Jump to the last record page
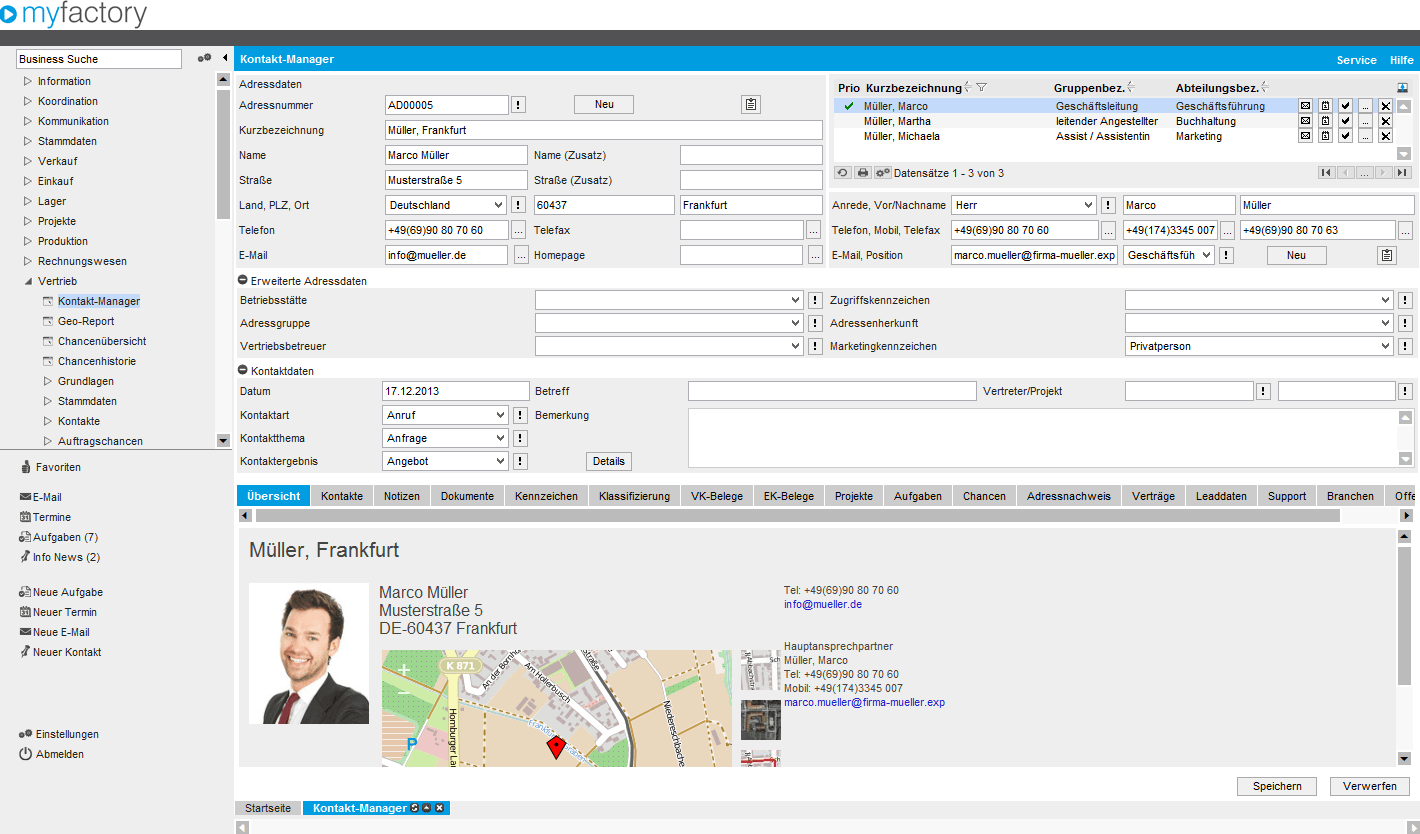 (1402, 173)
